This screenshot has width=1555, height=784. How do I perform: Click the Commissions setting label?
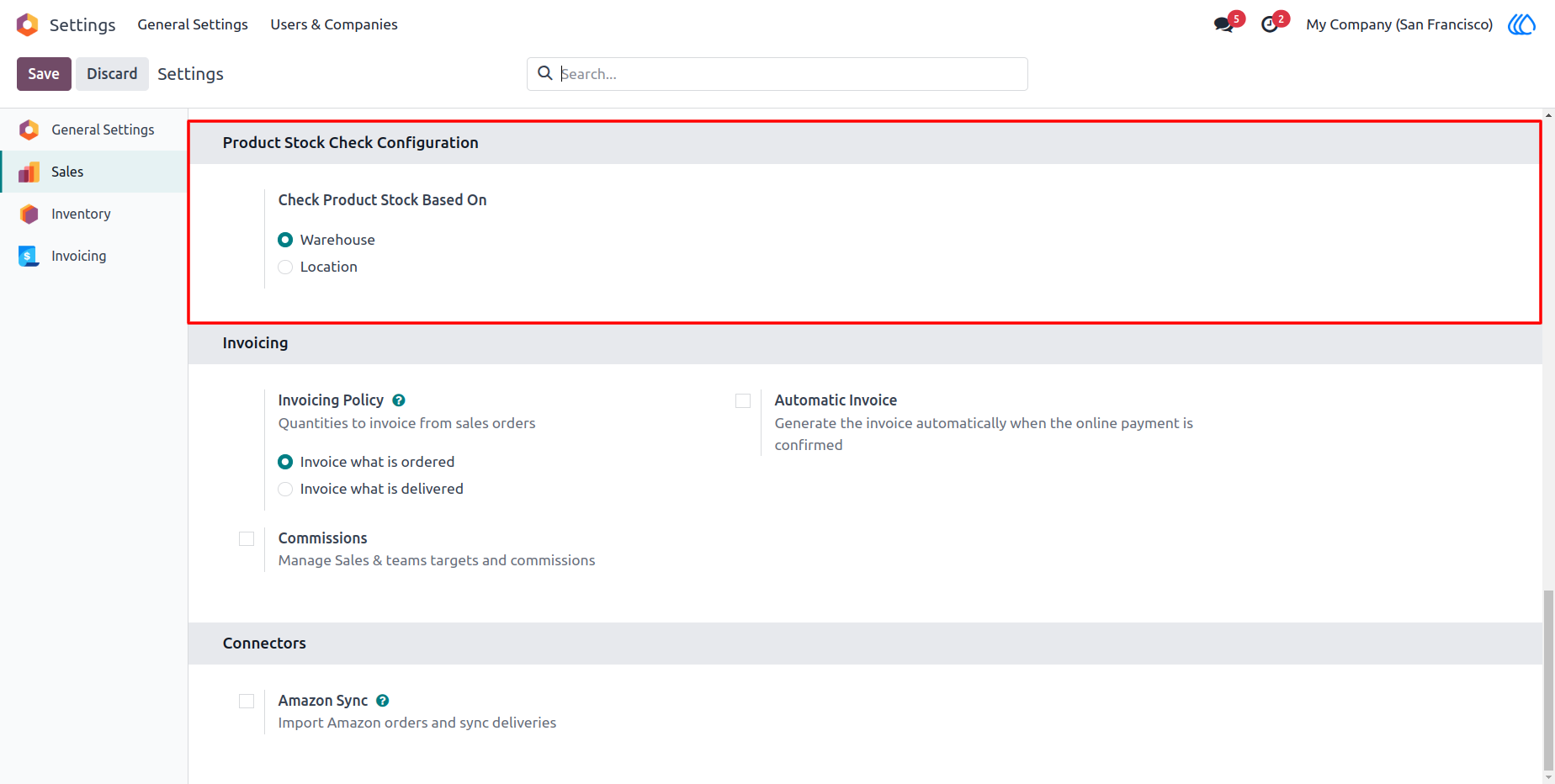(x=322, y=538)
